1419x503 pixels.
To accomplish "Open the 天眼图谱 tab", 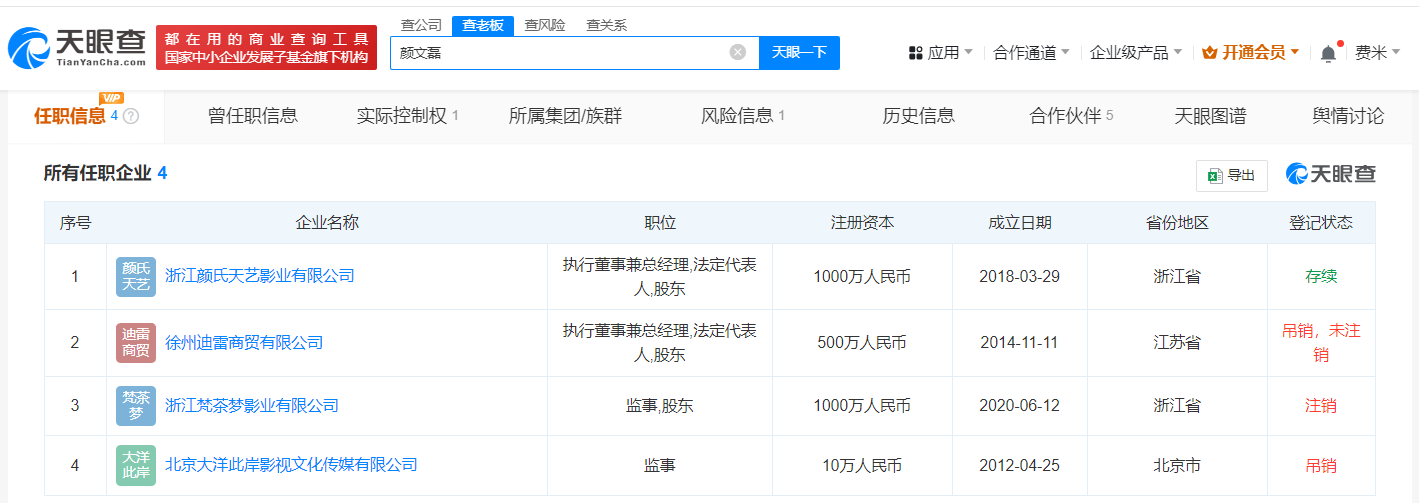I will pos(1210,116).
